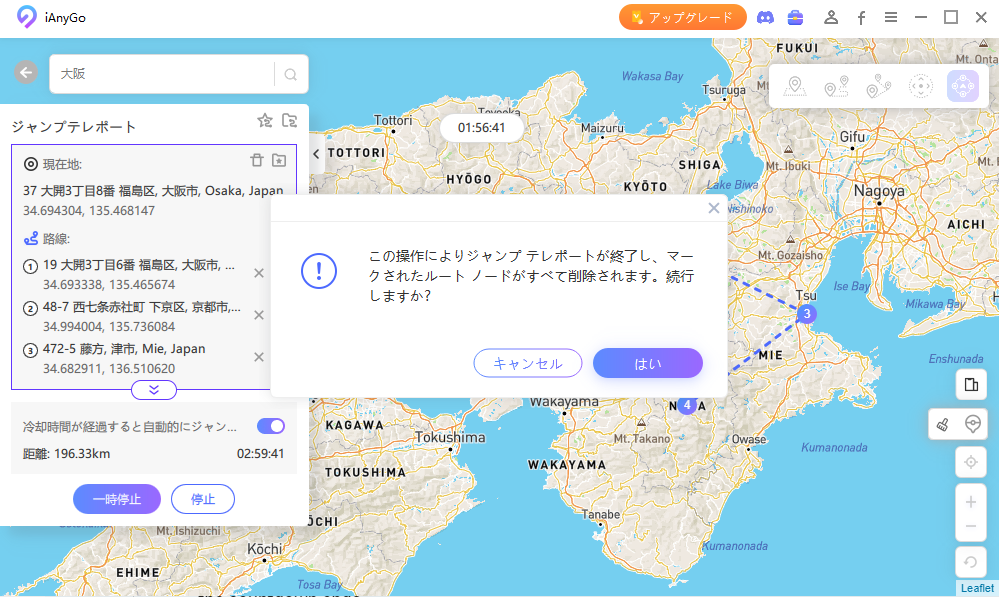This screenshot has height=597, width=999.
Task: Open the hamburger main menu
Action: [x=891, y=17]
